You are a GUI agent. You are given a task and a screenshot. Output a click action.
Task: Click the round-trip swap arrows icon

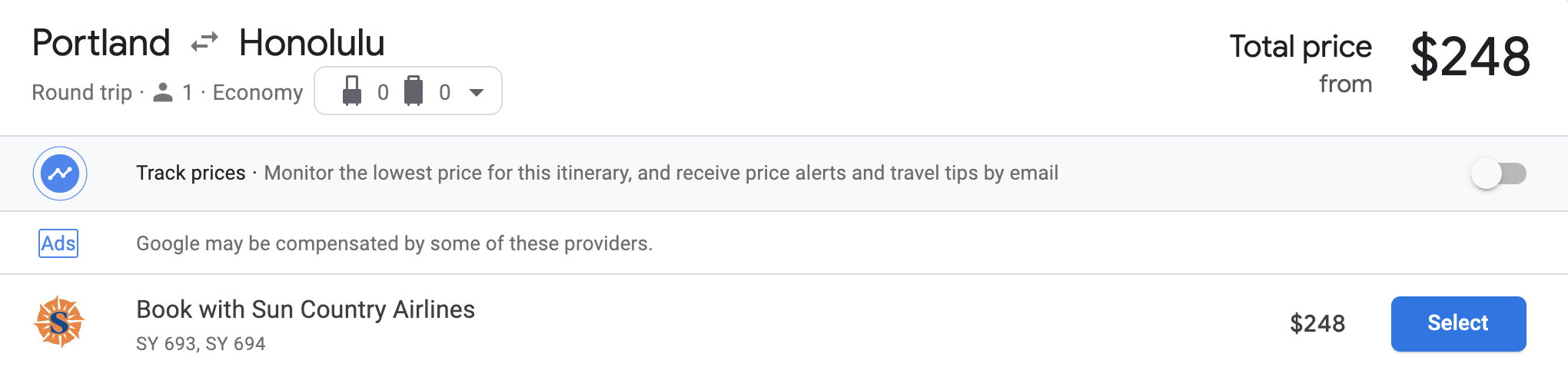coord(204,42)
